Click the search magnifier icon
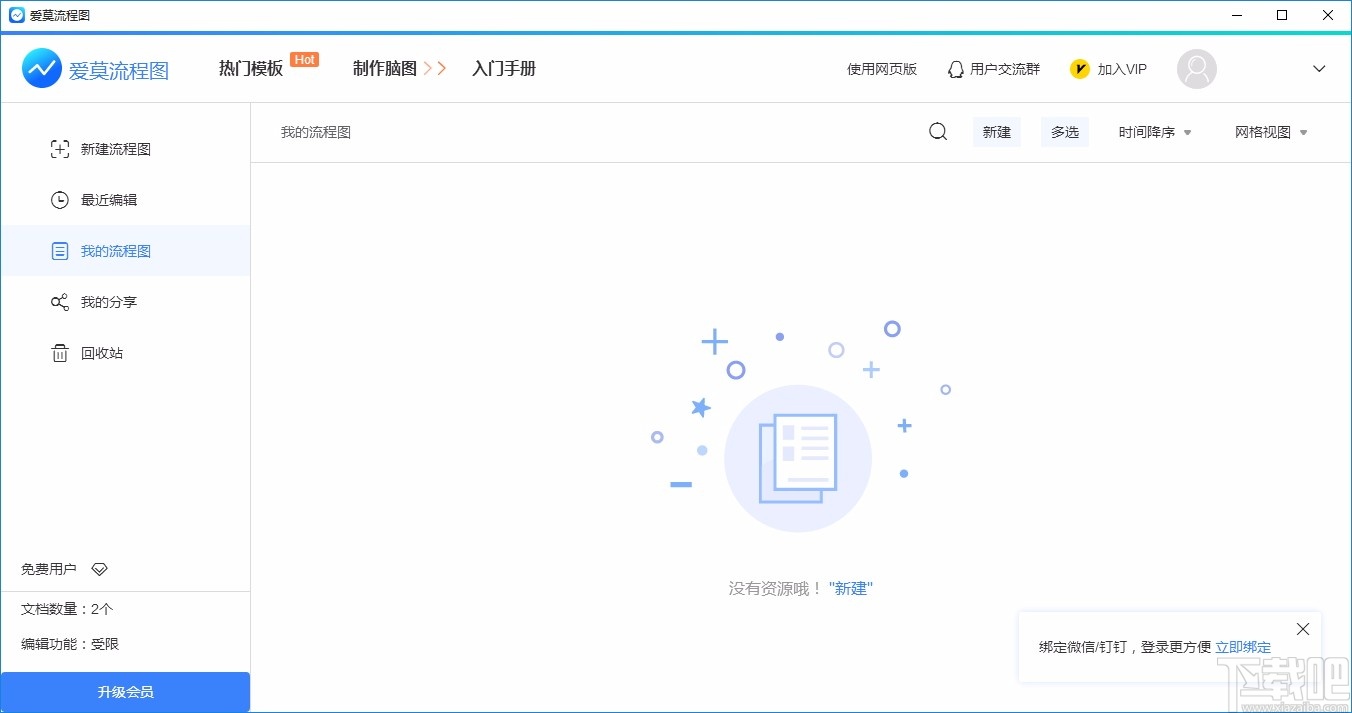This screenshot has width=1352, height=713. [937, 131]
